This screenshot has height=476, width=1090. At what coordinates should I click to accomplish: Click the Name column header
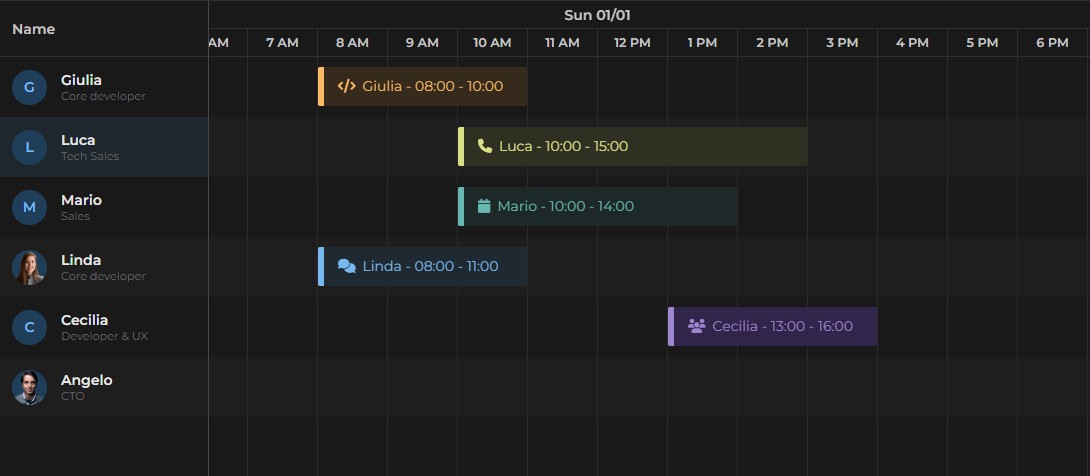[34, 29]
